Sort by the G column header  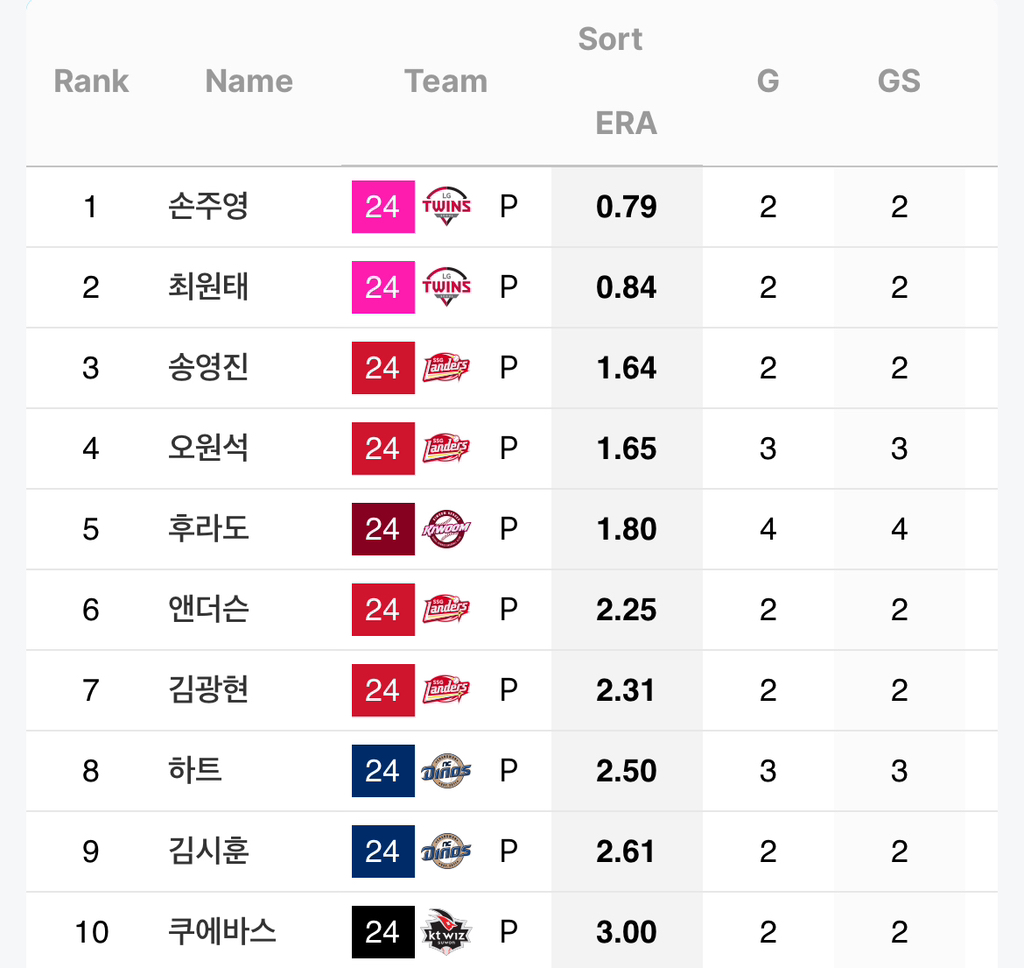[x=768, y=81]
